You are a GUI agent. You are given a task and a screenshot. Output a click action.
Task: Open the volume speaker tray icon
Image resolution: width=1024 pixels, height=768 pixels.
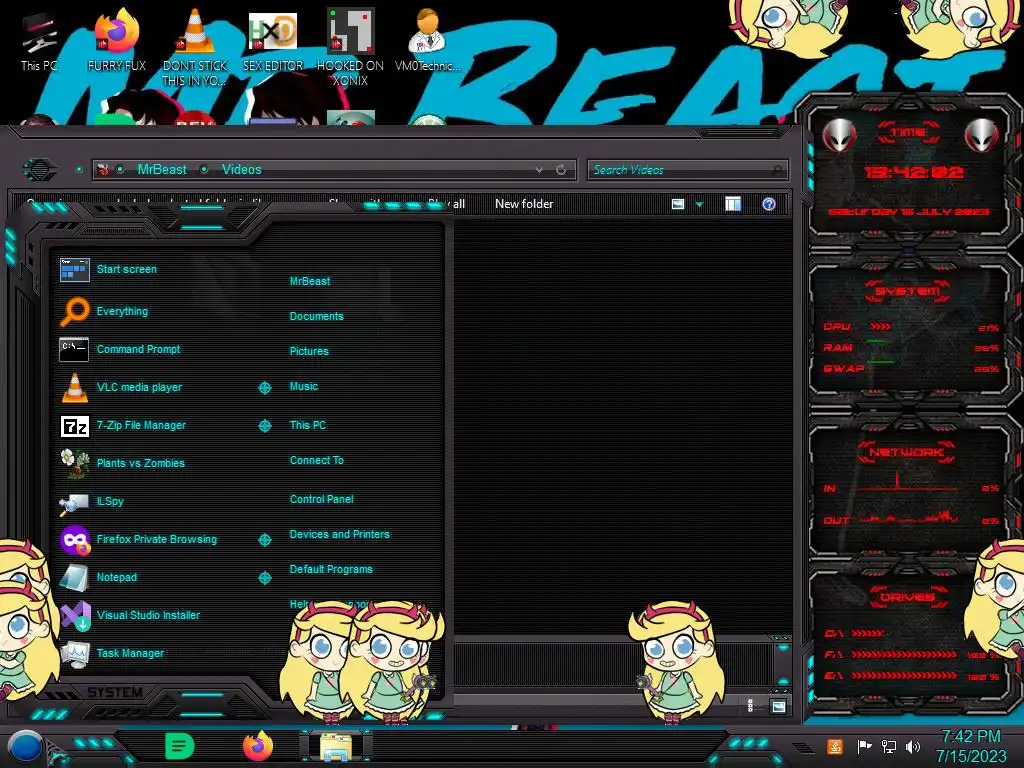[x=912, y=746]
